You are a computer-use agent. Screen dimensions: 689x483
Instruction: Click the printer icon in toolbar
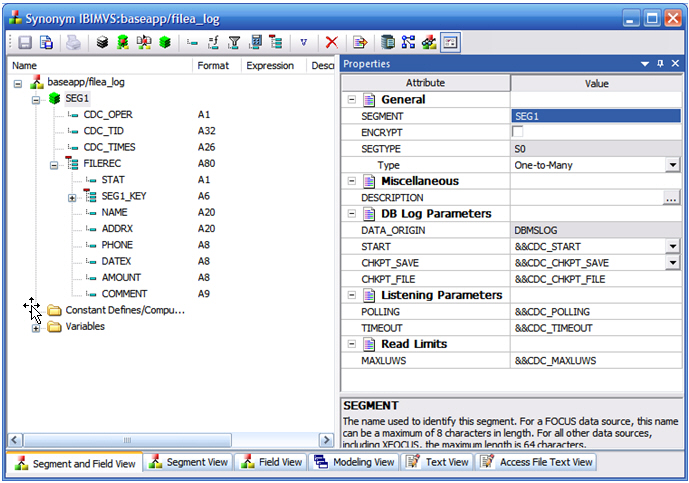[x=73, y=43]
